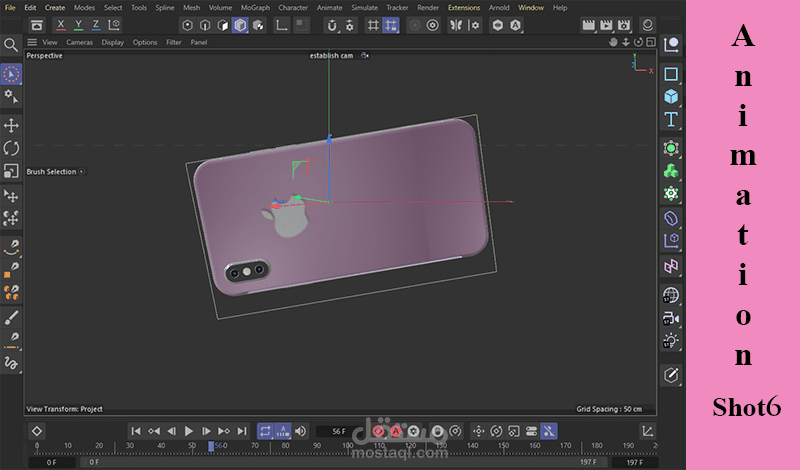Viewport: 800px width, 470px height.
Task: Toggle the highlighted point-level animation key button
Action: (x=549, y=431)
